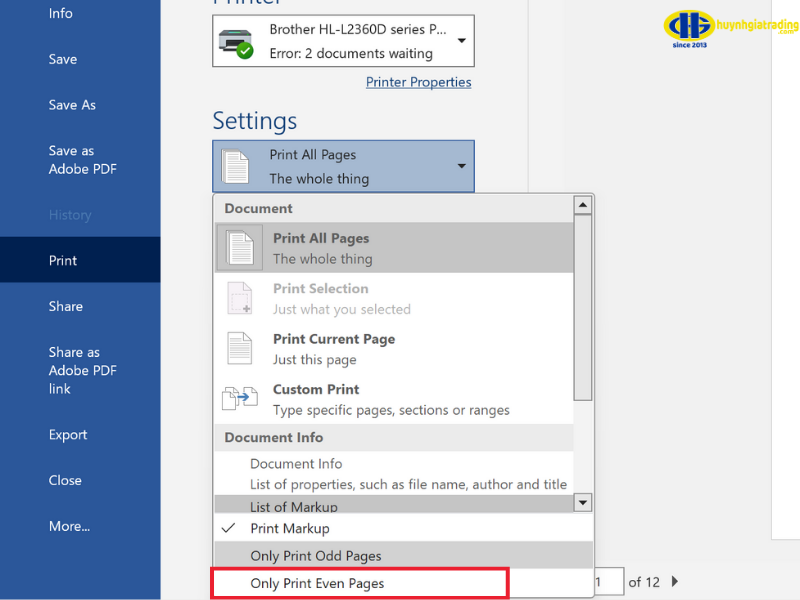Click the Print Current Page icon
Image resolution: width=800 pixels, height=600 pixels.
pos(239,348)
